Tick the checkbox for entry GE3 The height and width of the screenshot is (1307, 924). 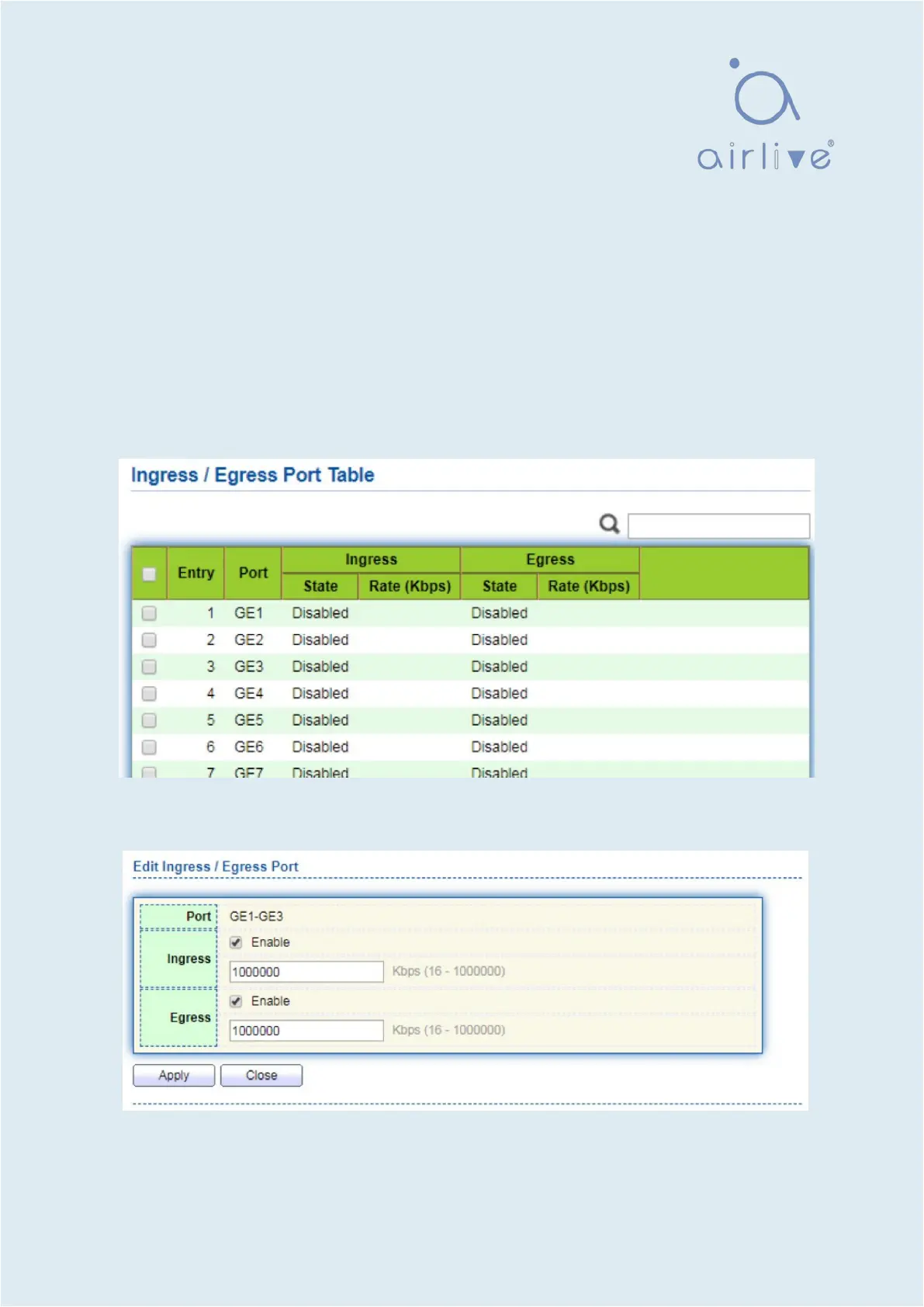pos(149,667)
